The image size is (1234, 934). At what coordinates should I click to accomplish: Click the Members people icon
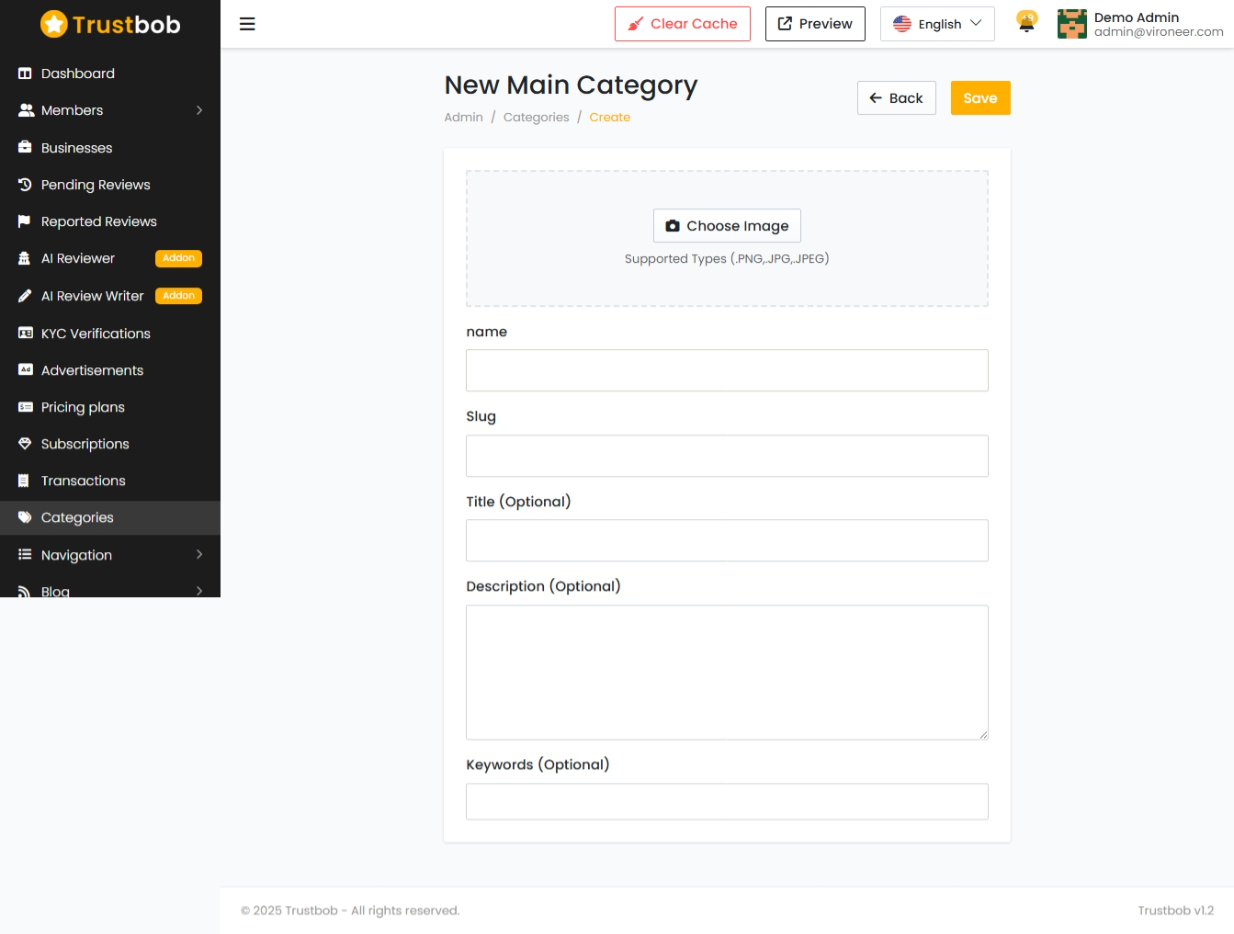[x=25, y=111]
